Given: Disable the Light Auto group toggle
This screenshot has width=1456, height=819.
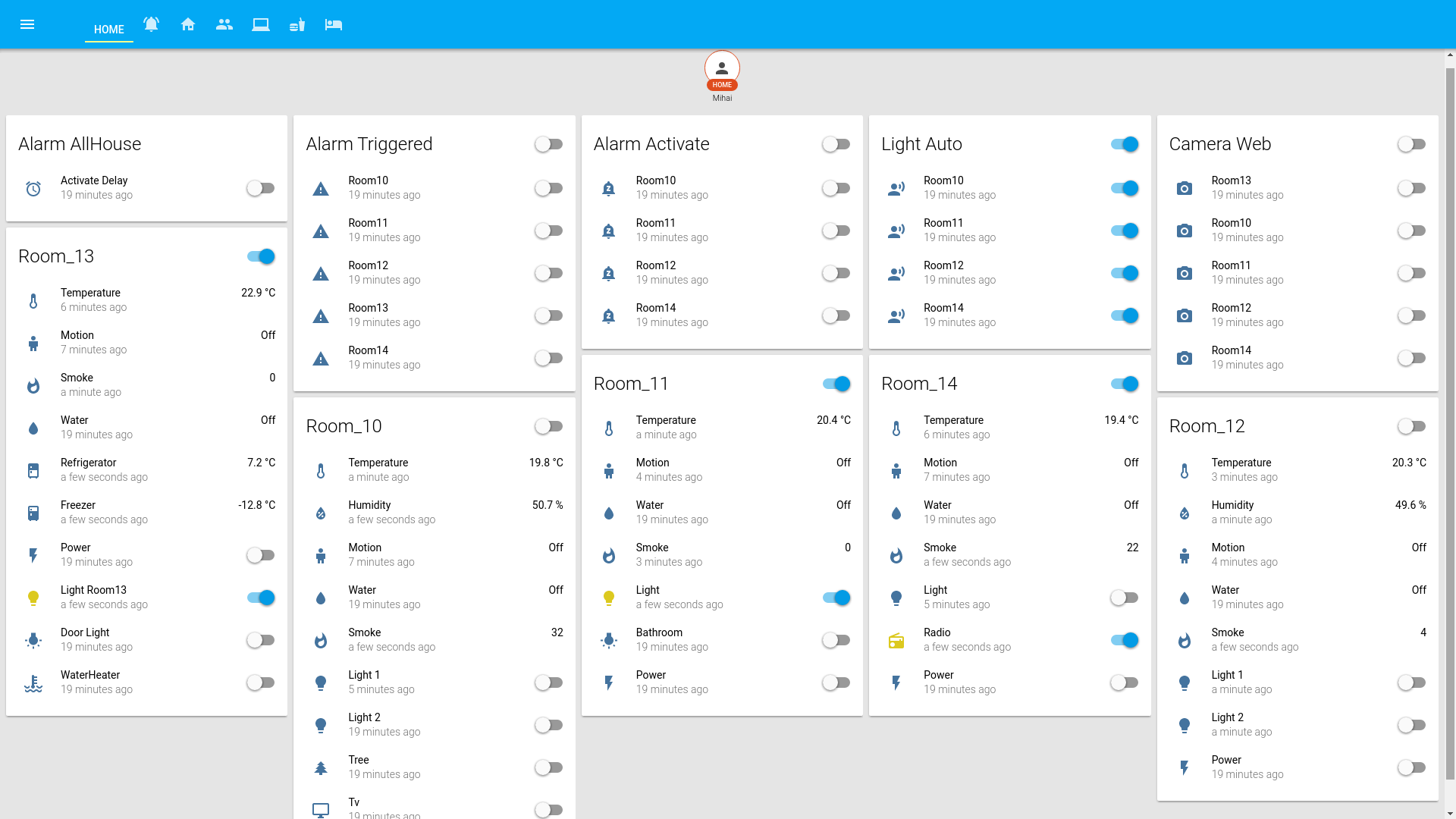Looking at the screenshot, I should pyautogui.click(x=1124, y=144).
